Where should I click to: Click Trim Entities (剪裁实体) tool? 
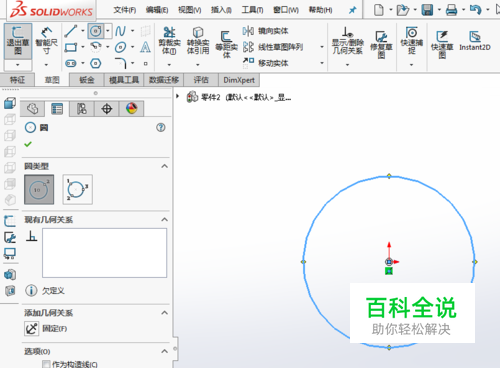tap(169, 41)
